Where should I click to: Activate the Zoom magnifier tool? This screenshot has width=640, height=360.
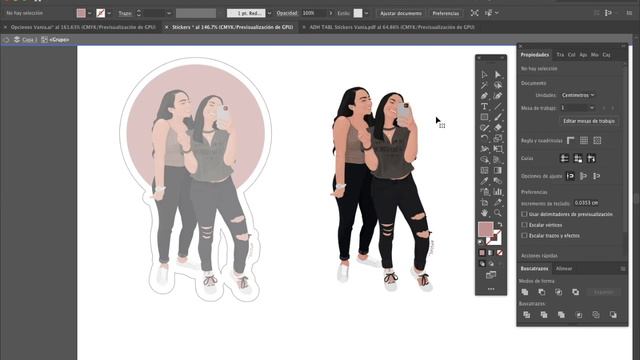point(498,213)
